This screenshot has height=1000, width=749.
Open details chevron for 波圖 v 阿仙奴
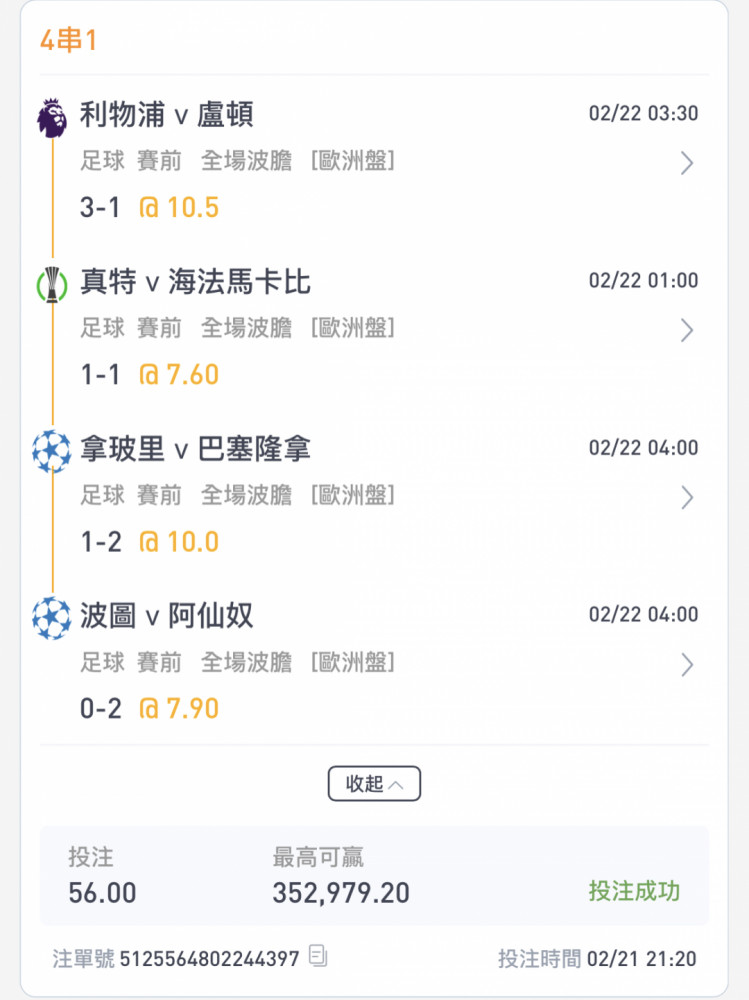[x=686, y=665]
